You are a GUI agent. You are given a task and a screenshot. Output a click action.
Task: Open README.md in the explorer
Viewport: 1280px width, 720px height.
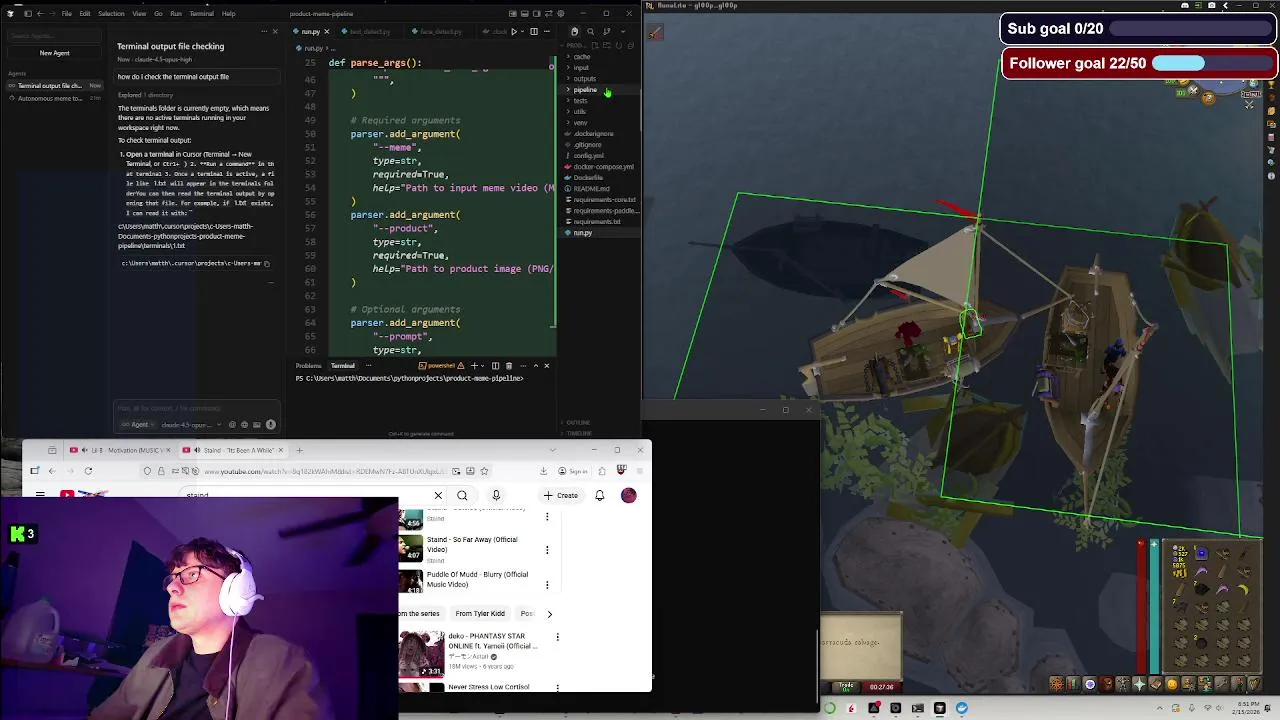pos(591,189)
